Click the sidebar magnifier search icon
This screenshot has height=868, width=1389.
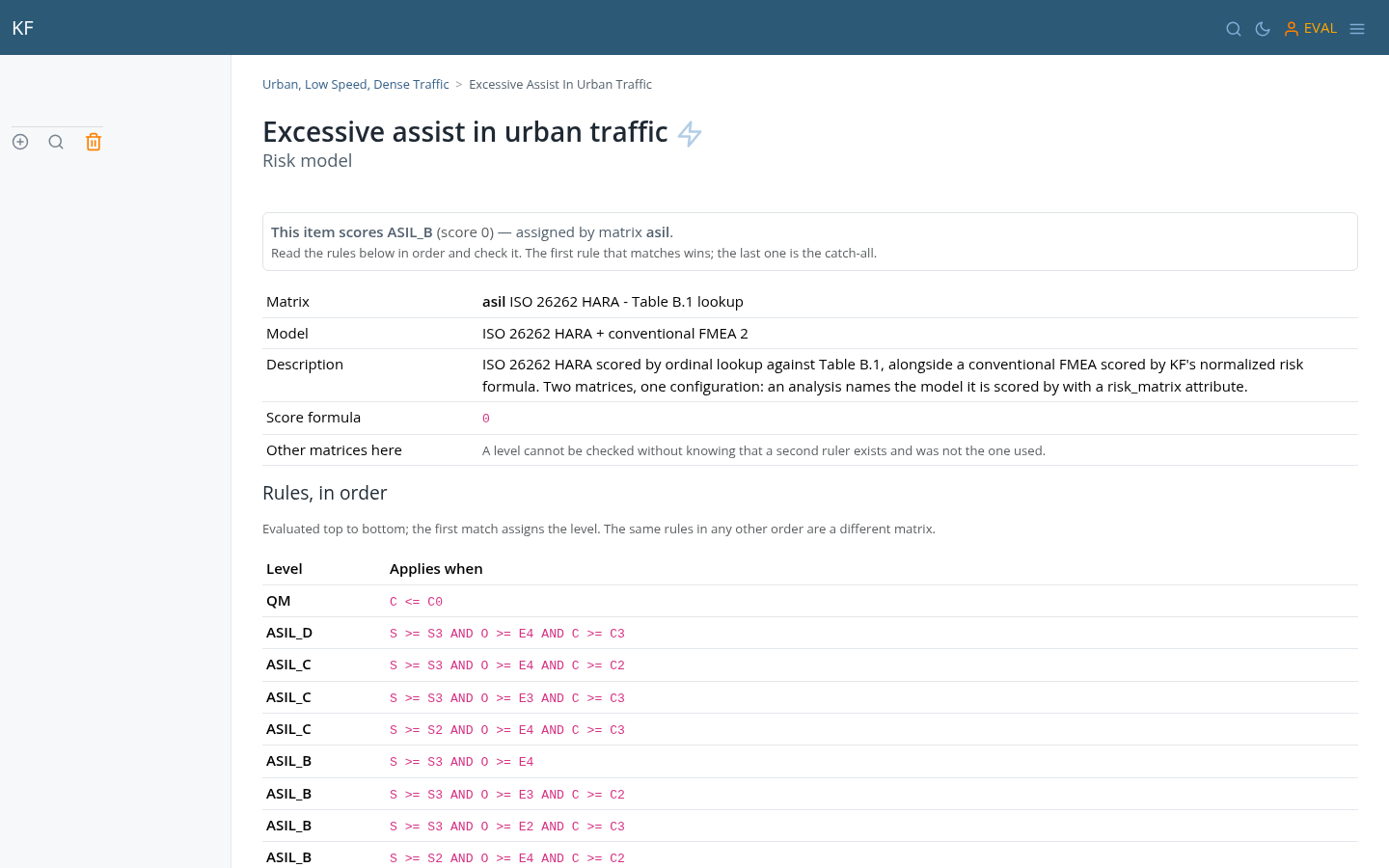[x=56, y=142]
